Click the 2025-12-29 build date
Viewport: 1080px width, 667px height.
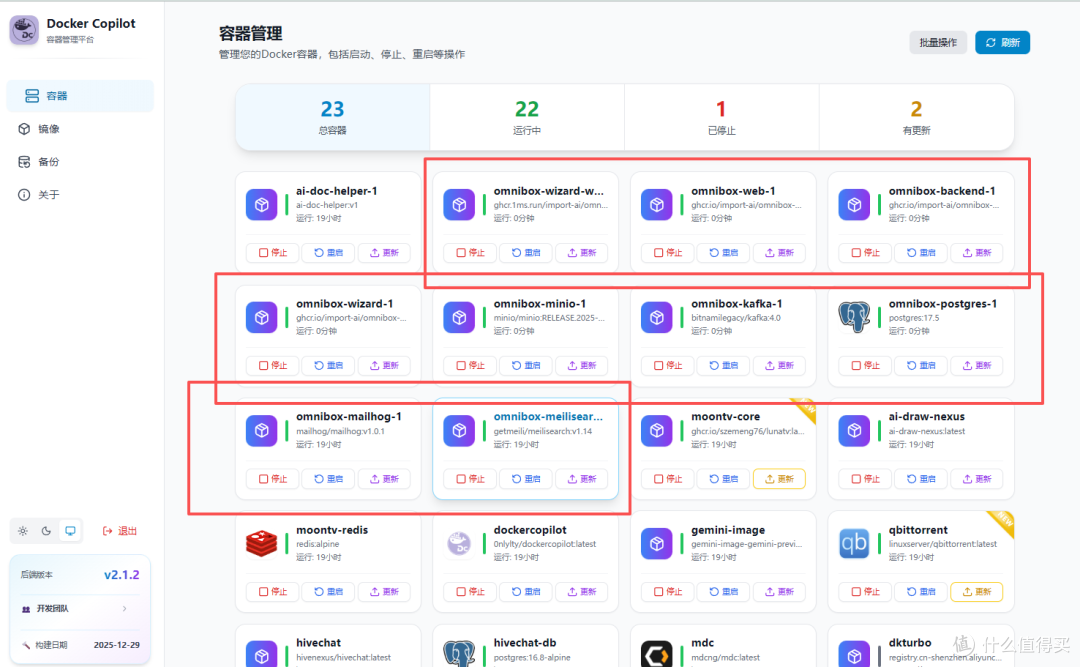click(x=116, y=645)
